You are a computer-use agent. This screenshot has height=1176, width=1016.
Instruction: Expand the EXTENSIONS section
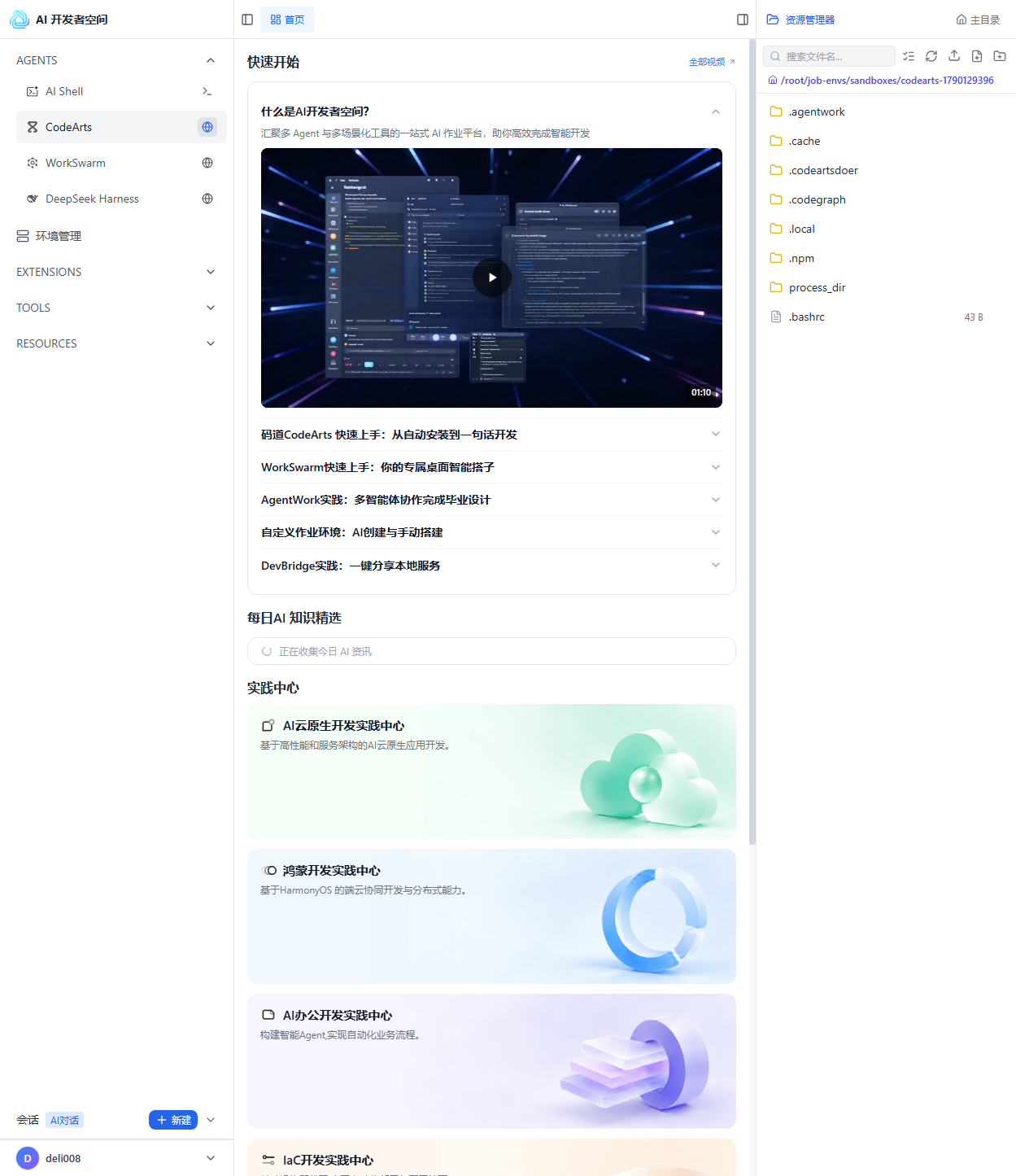(211, 272)
